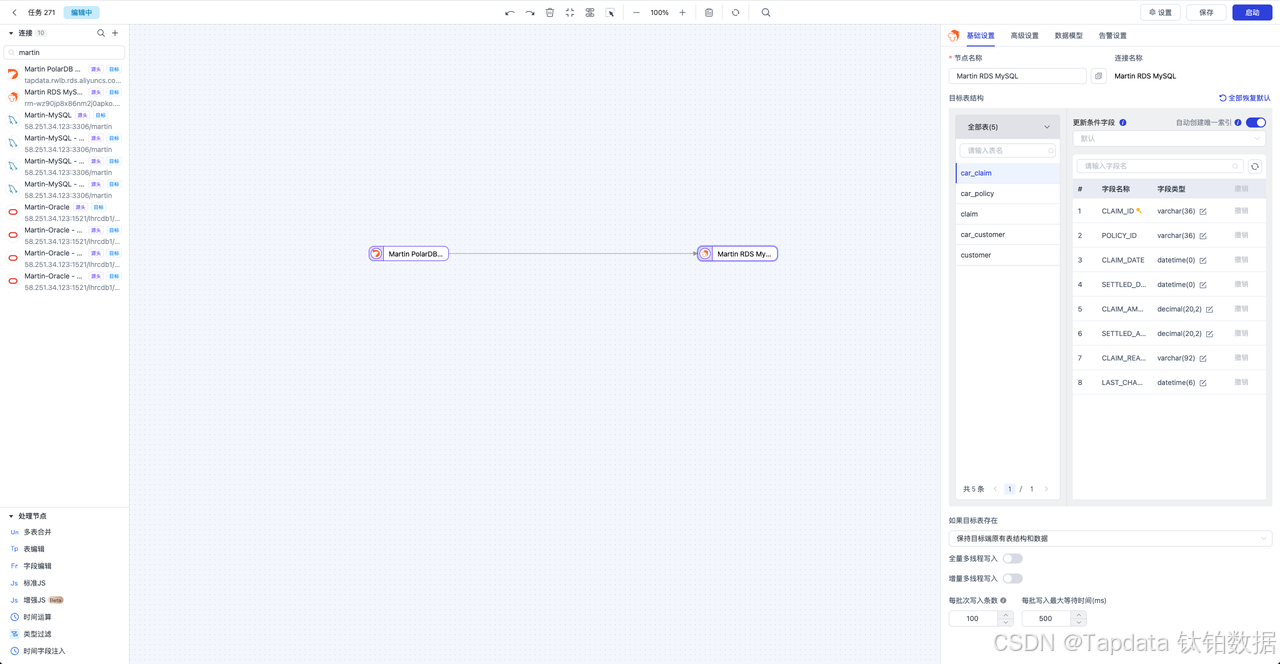
Task: Go to the previous table list page
Action: pos(995,489)
